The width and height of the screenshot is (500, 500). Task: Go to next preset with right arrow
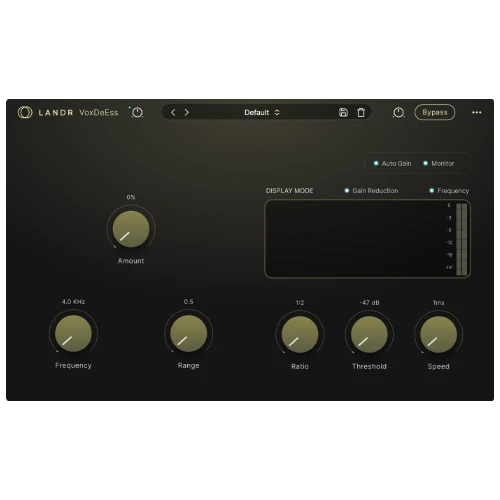click(x=187, y=112)
